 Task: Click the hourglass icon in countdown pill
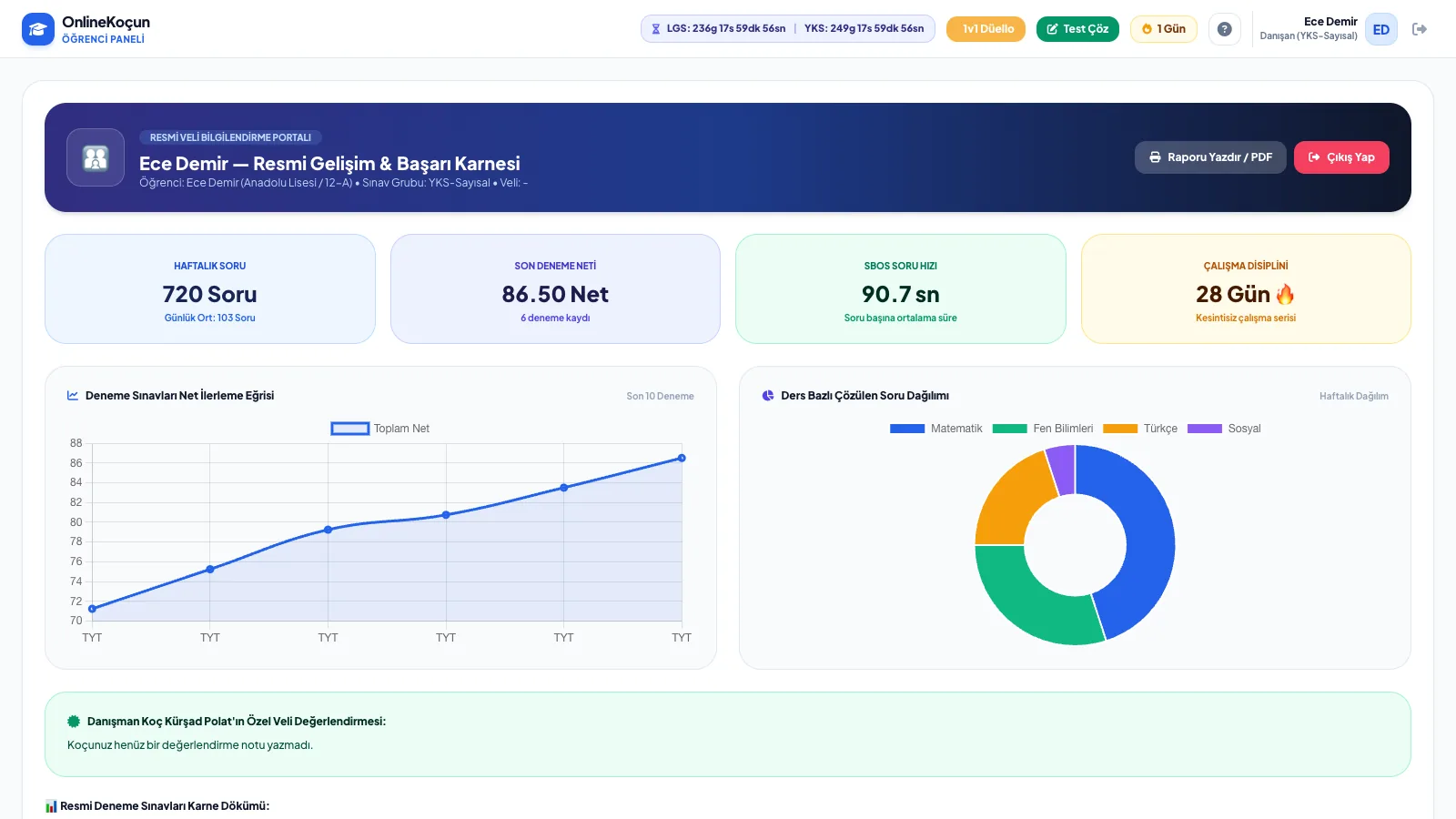(656, 29)
